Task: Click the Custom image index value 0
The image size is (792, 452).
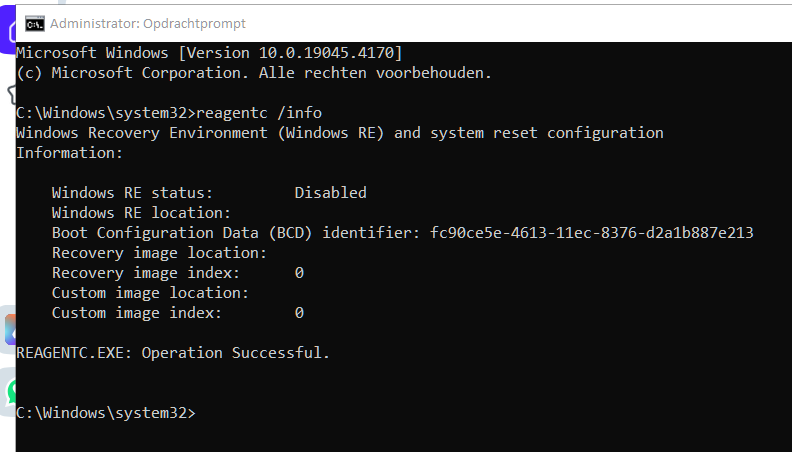Action: click(x=299, y=313)
